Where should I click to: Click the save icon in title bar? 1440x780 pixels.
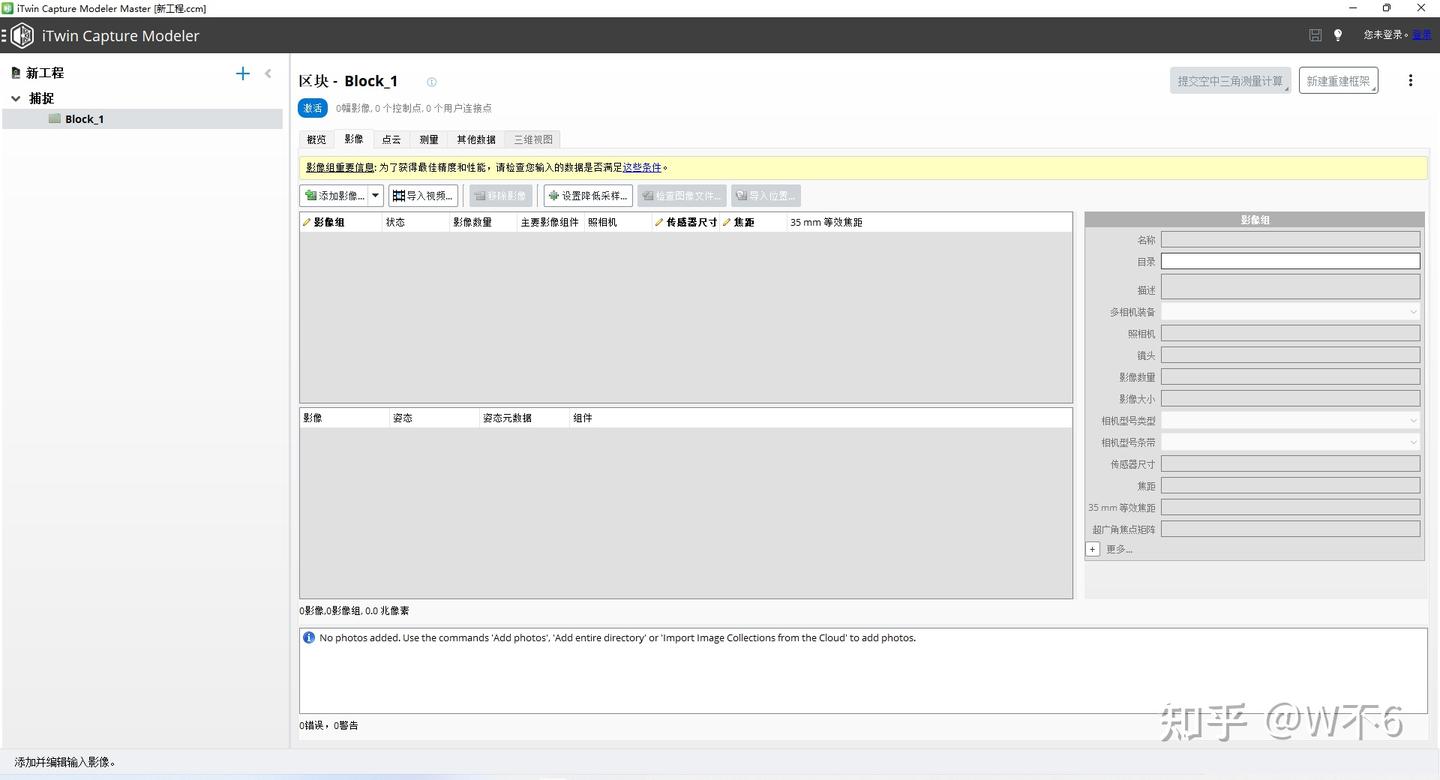1315,35
